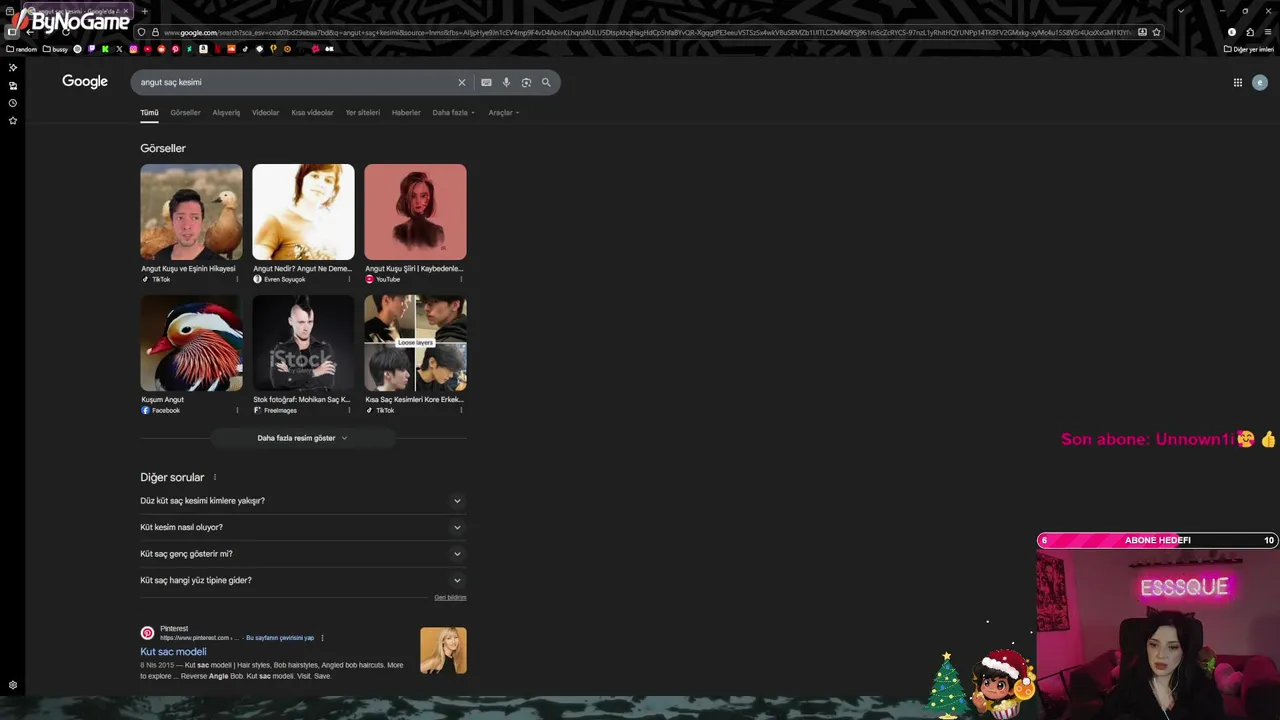Open the Görseller section heading
Screen dimensions: 1280x720
(163, 148)
